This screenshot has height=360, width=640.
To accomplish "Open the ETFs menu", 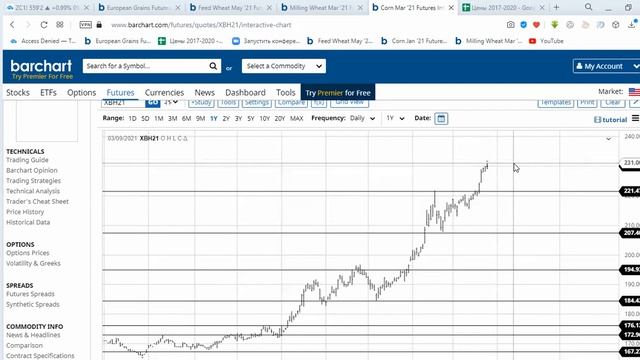I will pos(48,93).
